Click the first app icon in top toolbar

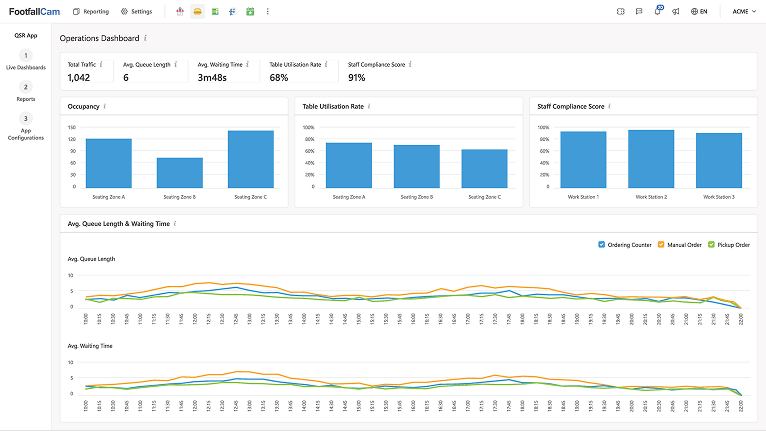[x=180, y=11]
